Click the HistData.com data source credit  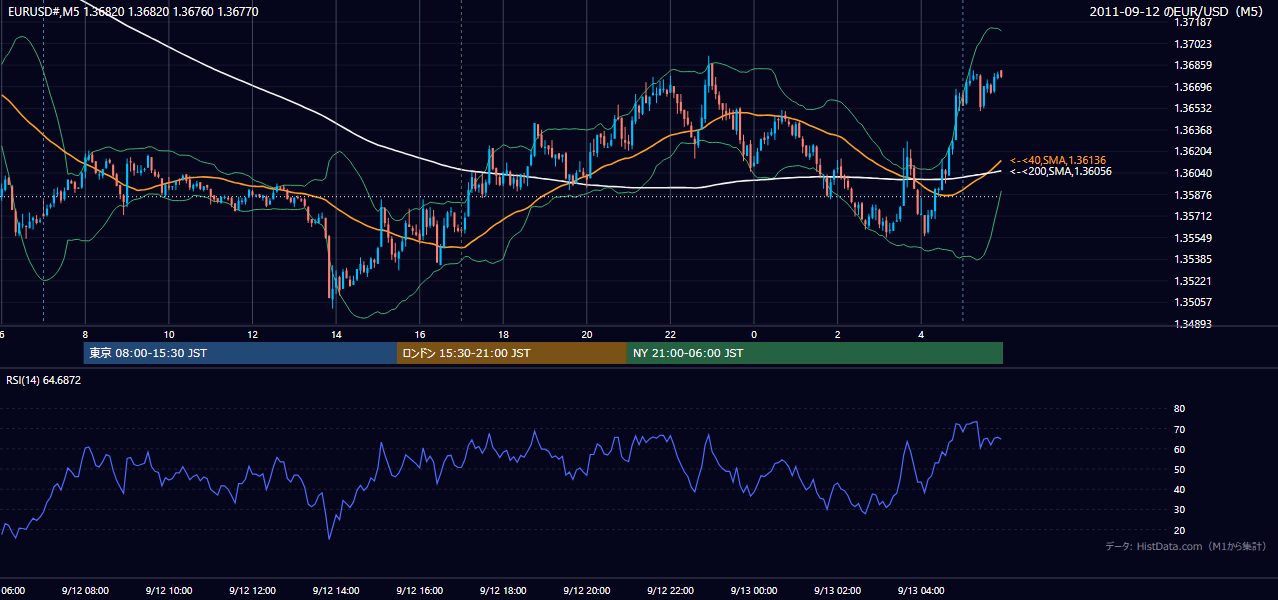[x=1185, y=546]
